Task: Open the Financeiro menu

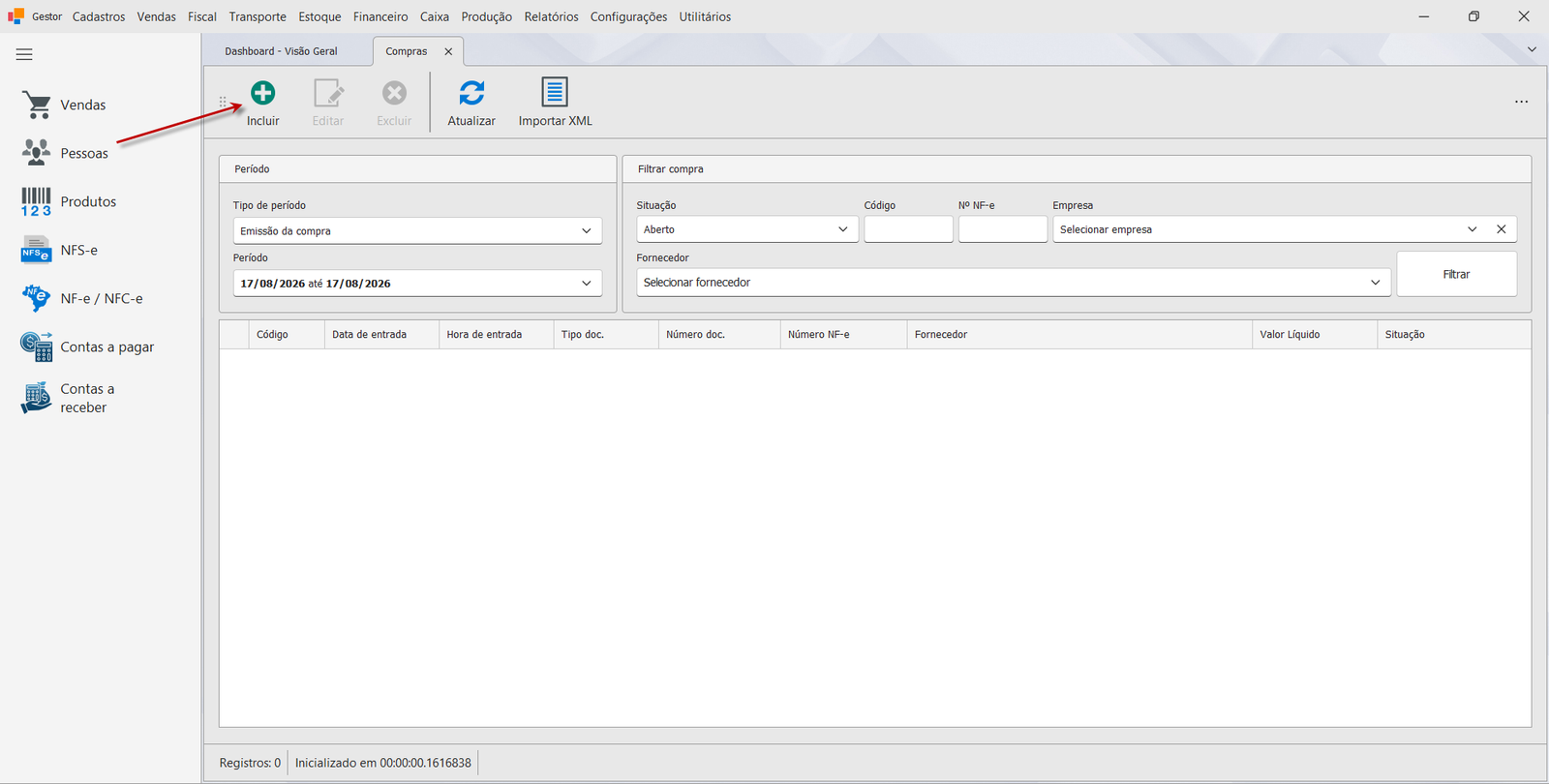Action: coord(380,16)
